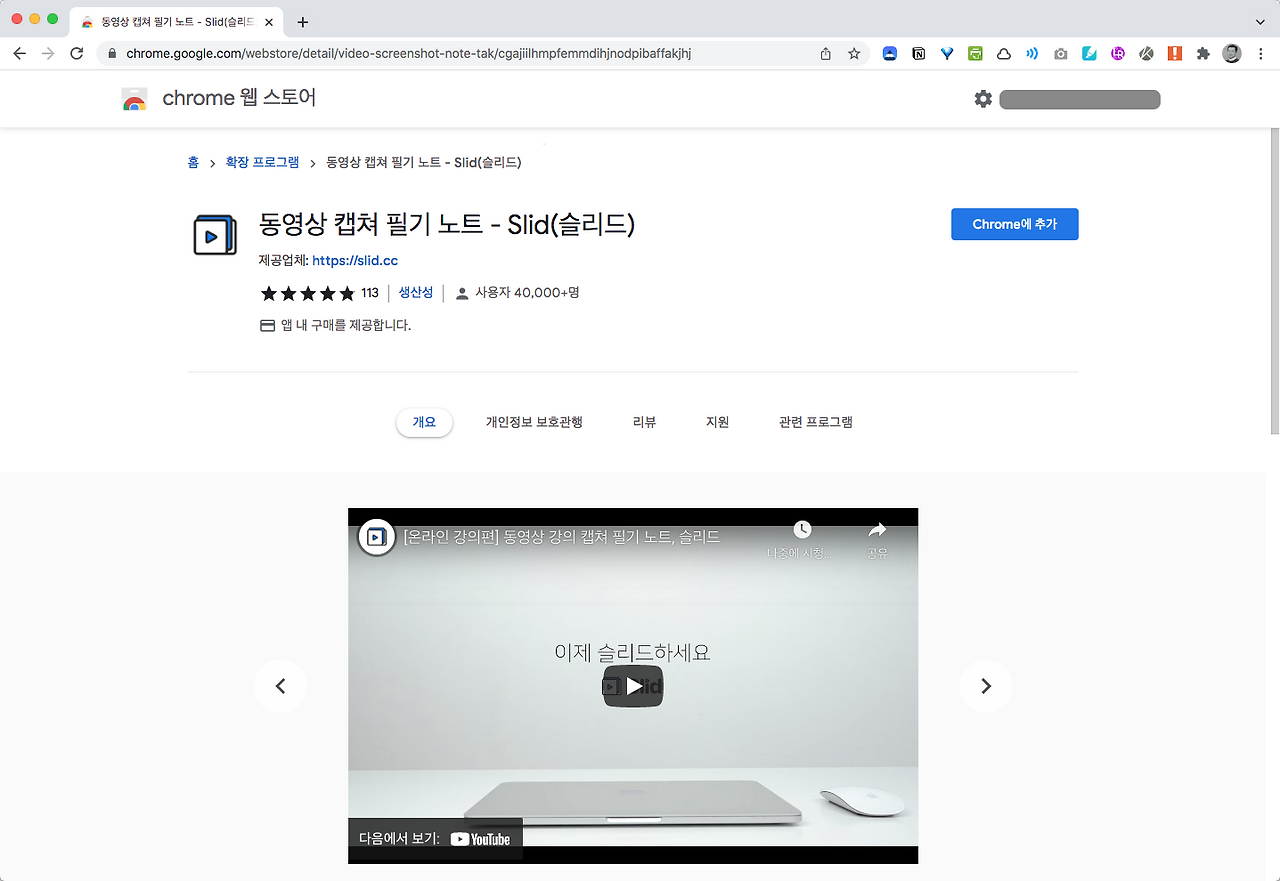Play the Slid intro video

pyautogui.click(x=633, y=686)
